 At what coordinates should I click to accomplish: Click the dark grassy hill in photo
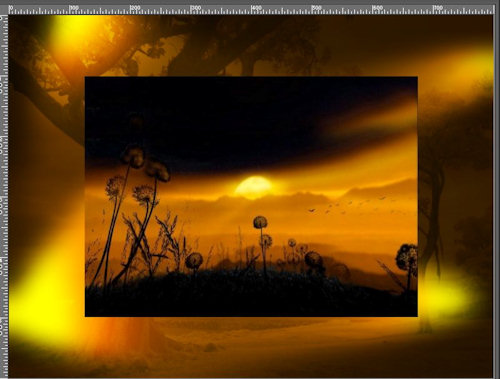(x=250, y=293)
